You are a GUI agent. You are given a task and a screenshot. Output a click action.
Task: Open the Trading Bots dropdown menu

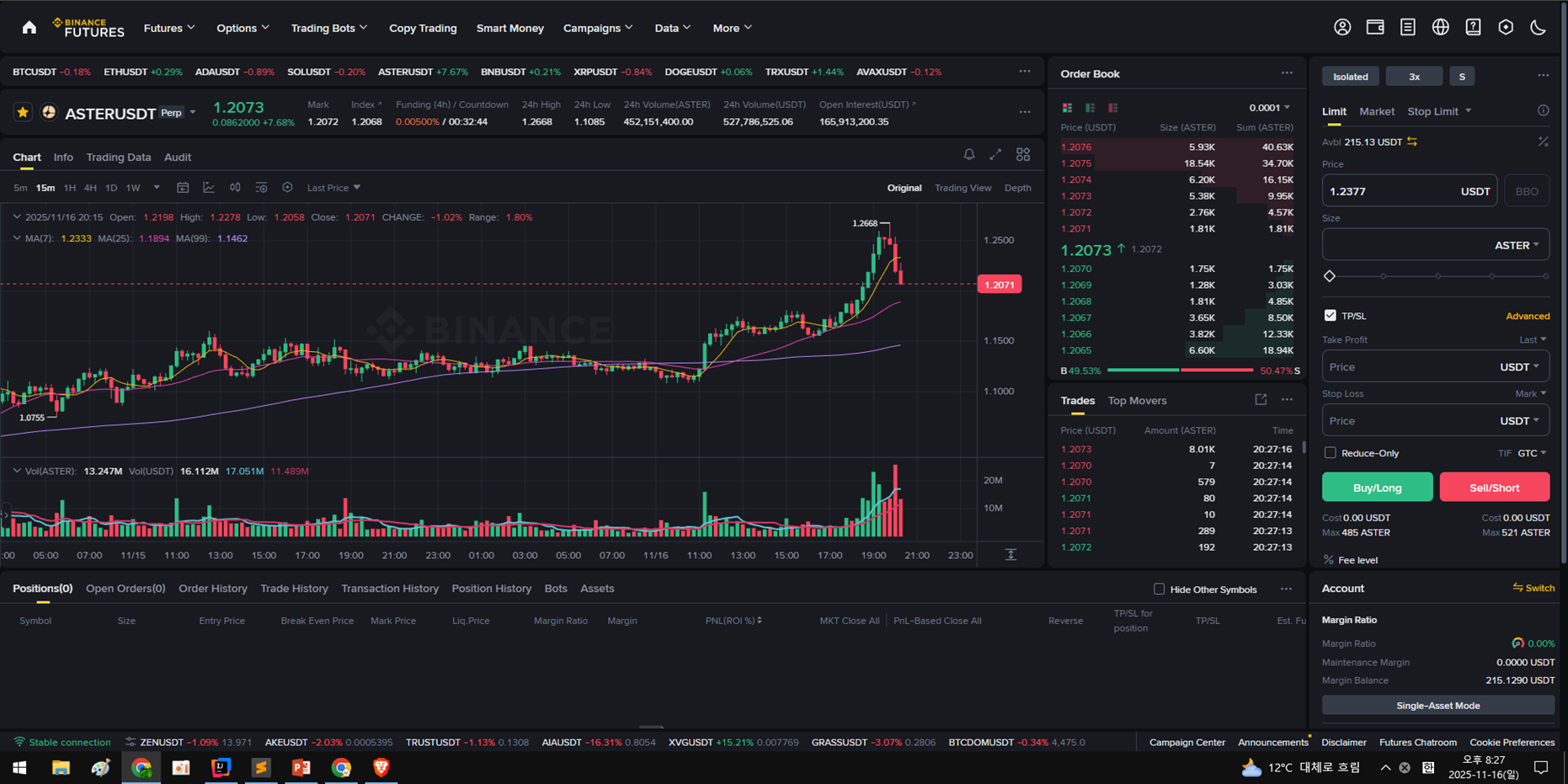click(329, 28)
